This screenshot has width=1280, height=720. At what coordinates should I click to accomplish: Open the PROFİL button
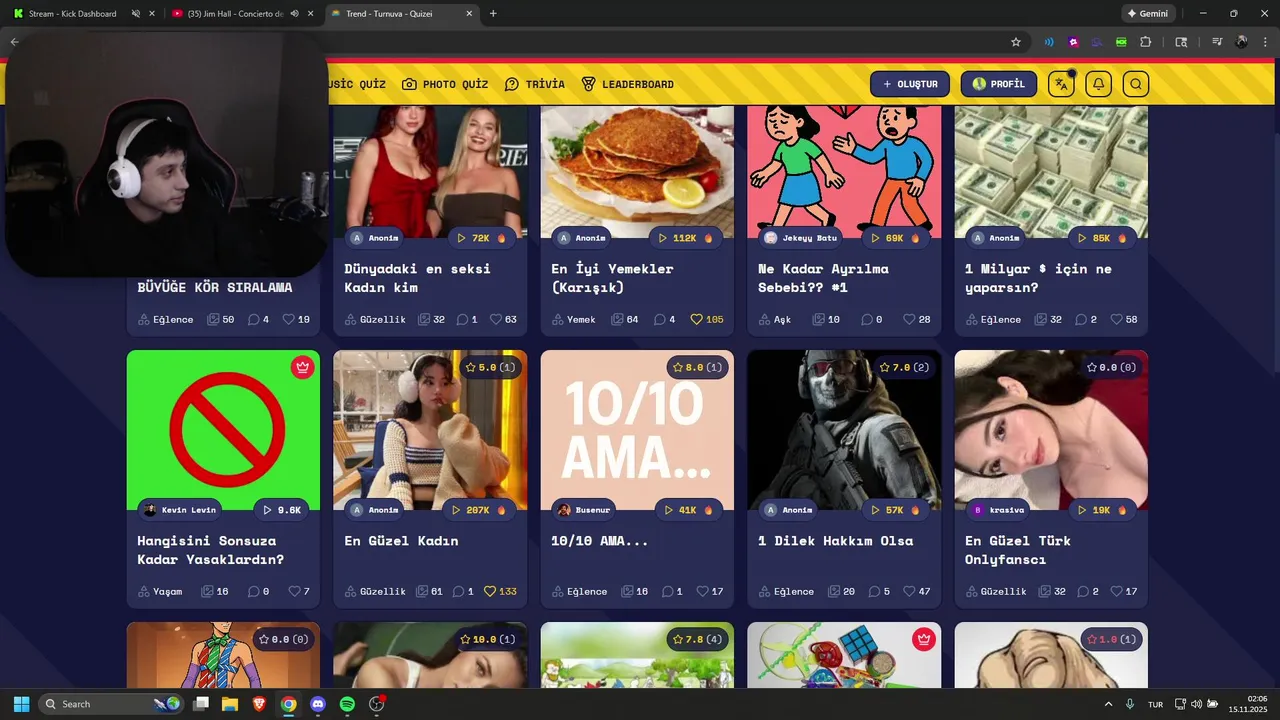click(998, 84)
